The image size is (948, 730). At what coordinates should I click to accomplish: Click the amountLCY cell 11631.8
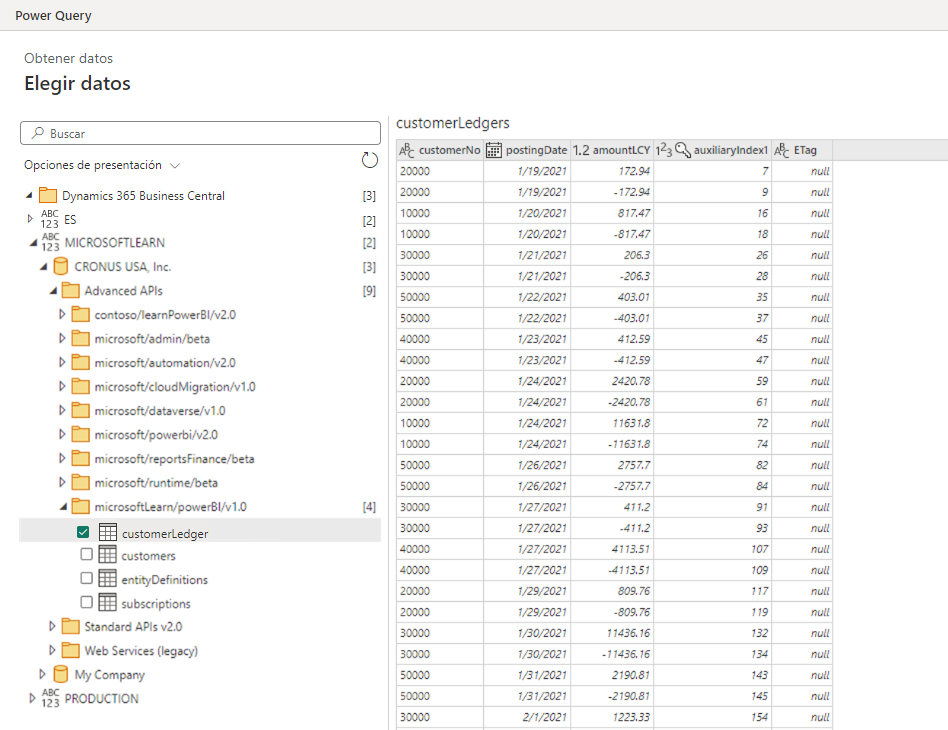[x=612, y=423]
